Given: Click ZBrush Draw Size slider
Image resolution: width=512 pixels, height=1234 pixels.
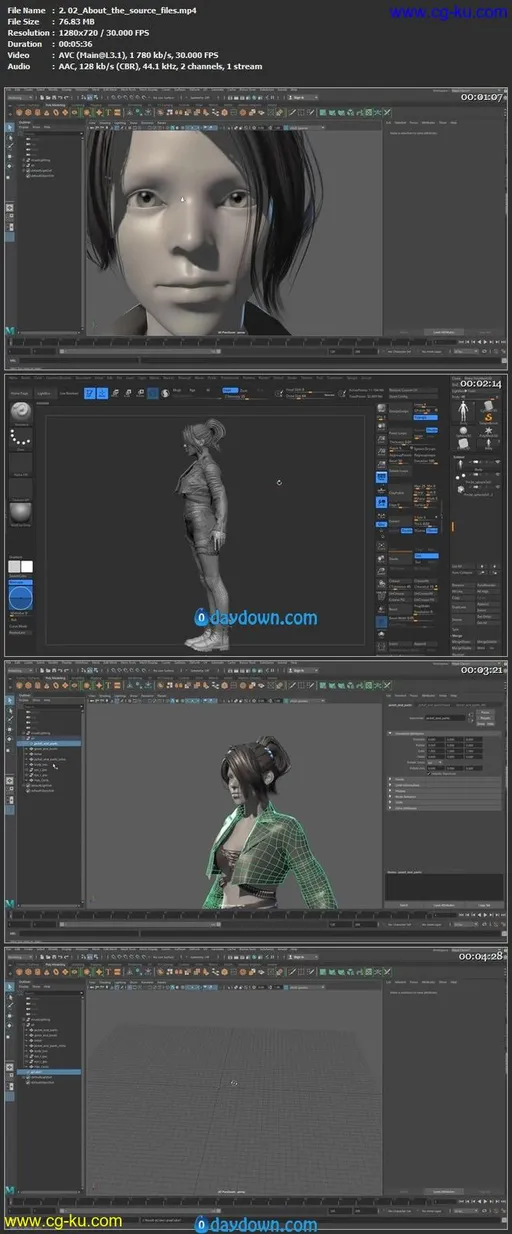Looking at the screenshot, I should [x=308, y=395].
